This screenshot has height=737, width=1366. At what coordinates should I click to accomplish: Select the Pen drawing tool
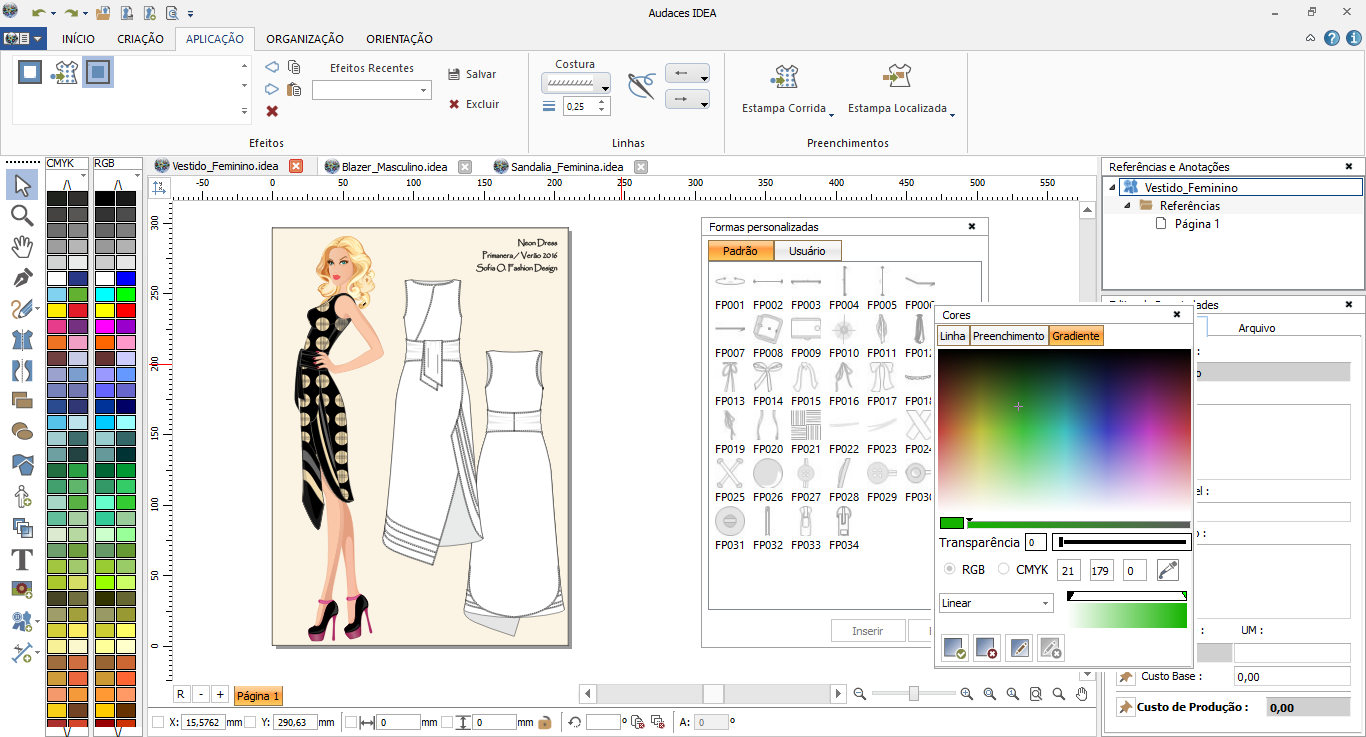coord(22,277)
